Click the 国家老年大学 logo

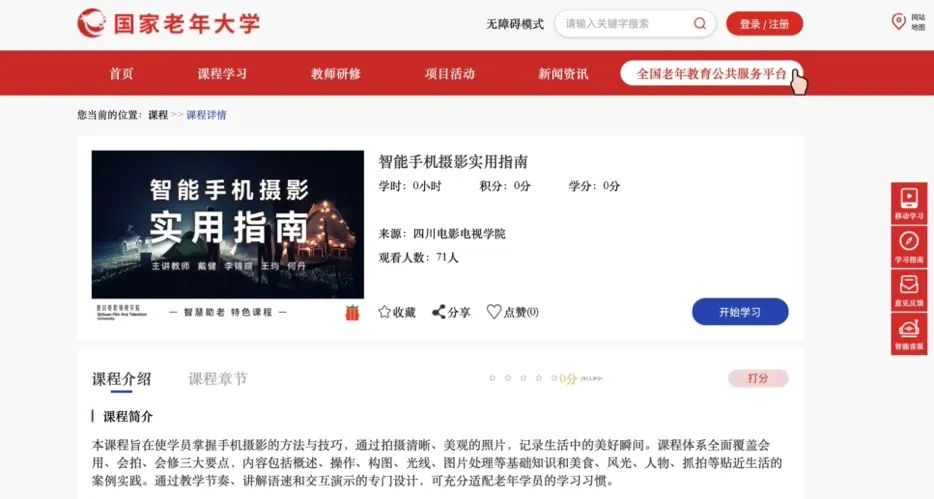coord(169,24)
